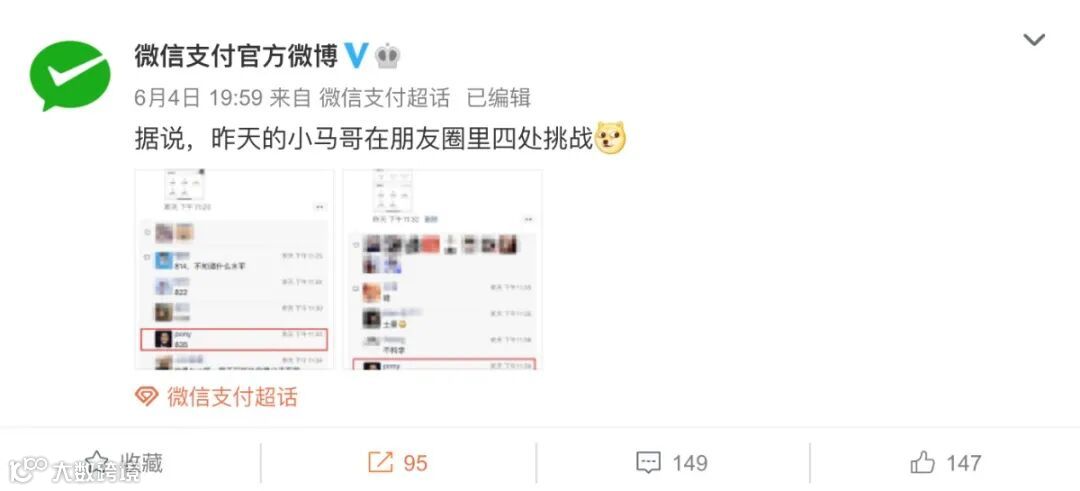This screenshot has width=1080, height=491.
Task: Like the post with thumbs-up icon
Action: (923, 462)
